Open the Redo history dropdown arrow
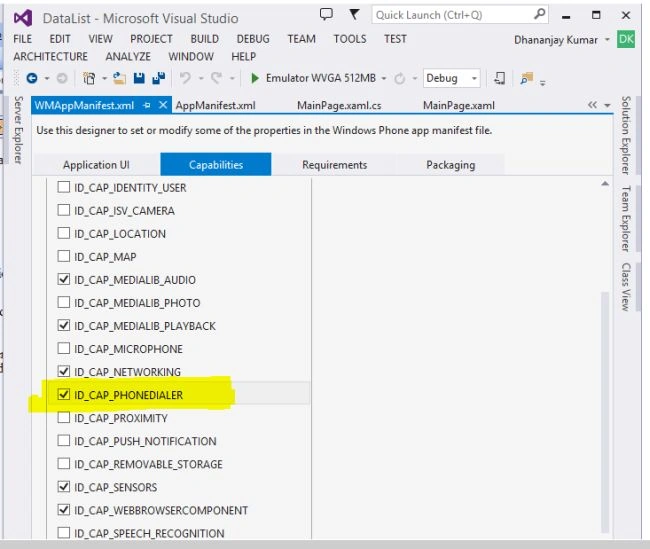650x549 pixels. [232, 78]
